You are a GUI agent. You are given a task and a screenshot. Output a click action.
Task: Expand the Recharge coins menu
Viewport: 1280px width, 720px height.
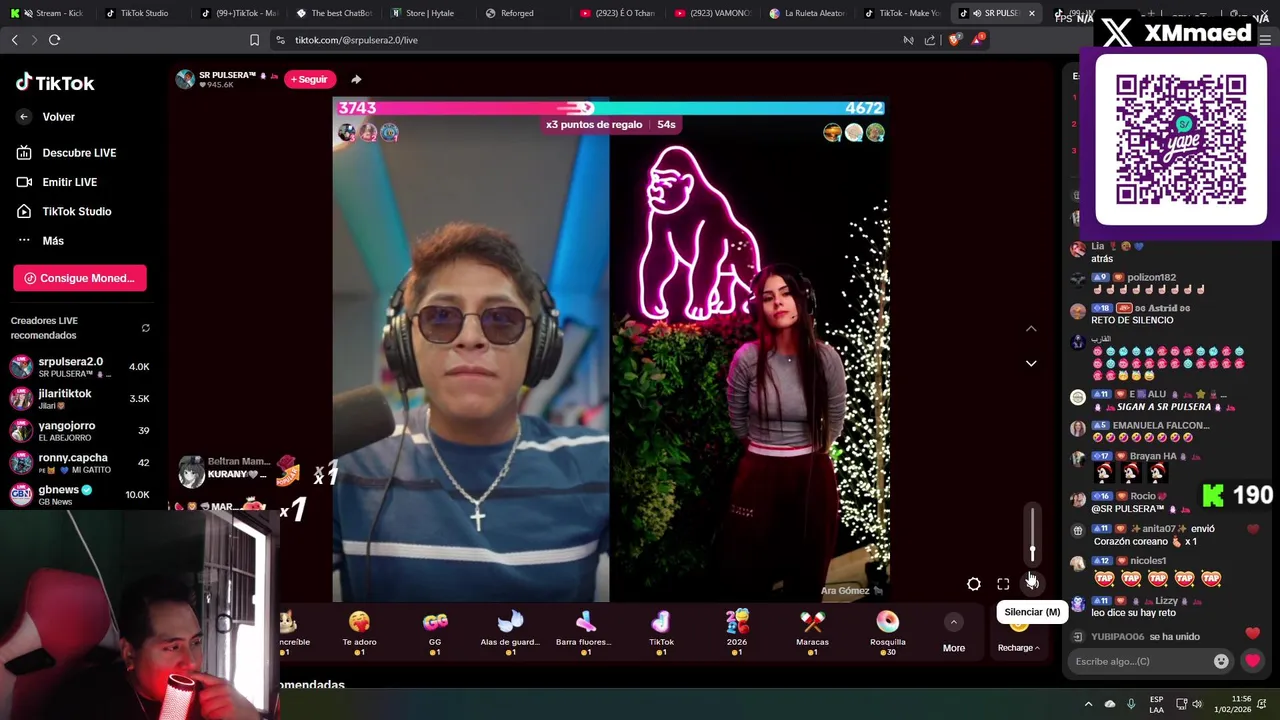click(x=1018, y=647)
